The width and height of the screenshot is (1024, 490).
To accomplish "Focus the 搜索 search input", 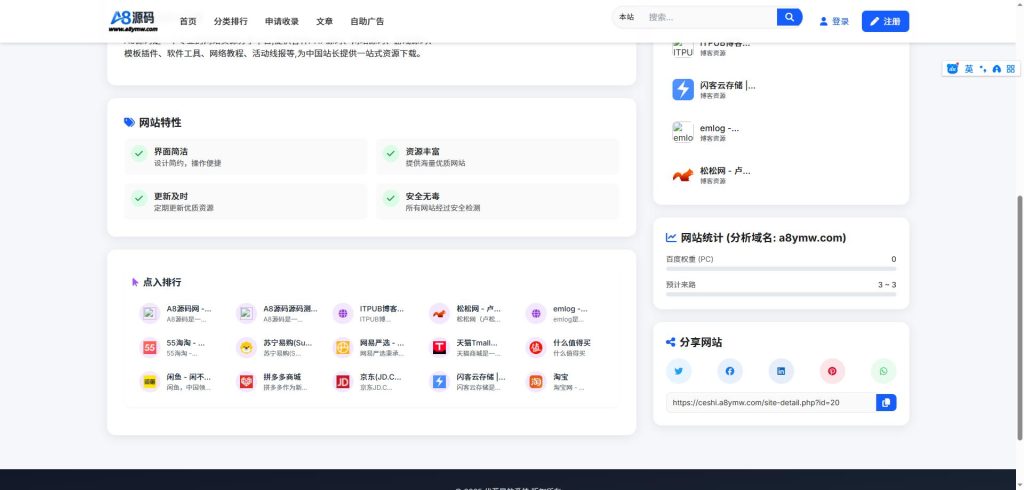I will 708,17.
